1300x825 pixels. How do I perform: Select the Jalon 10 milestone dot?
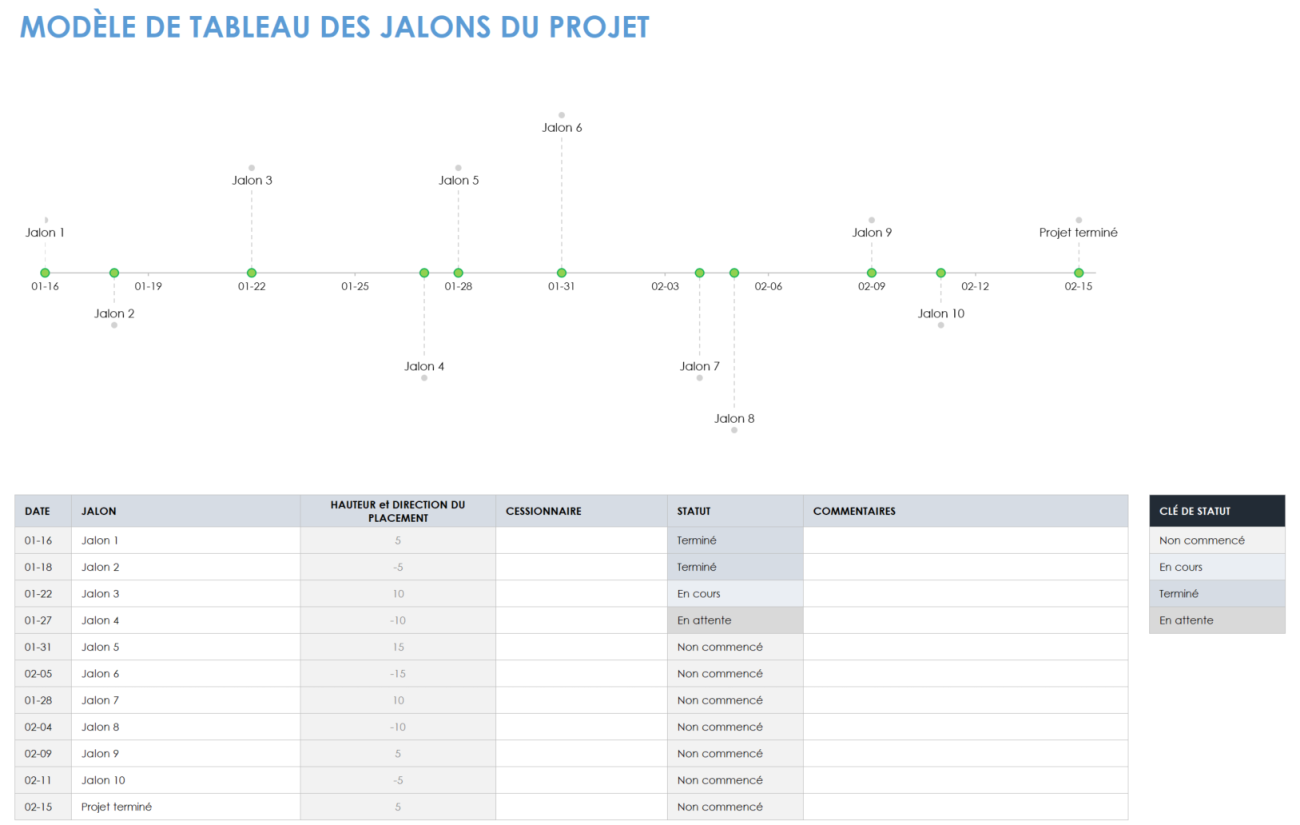(940, 272)
